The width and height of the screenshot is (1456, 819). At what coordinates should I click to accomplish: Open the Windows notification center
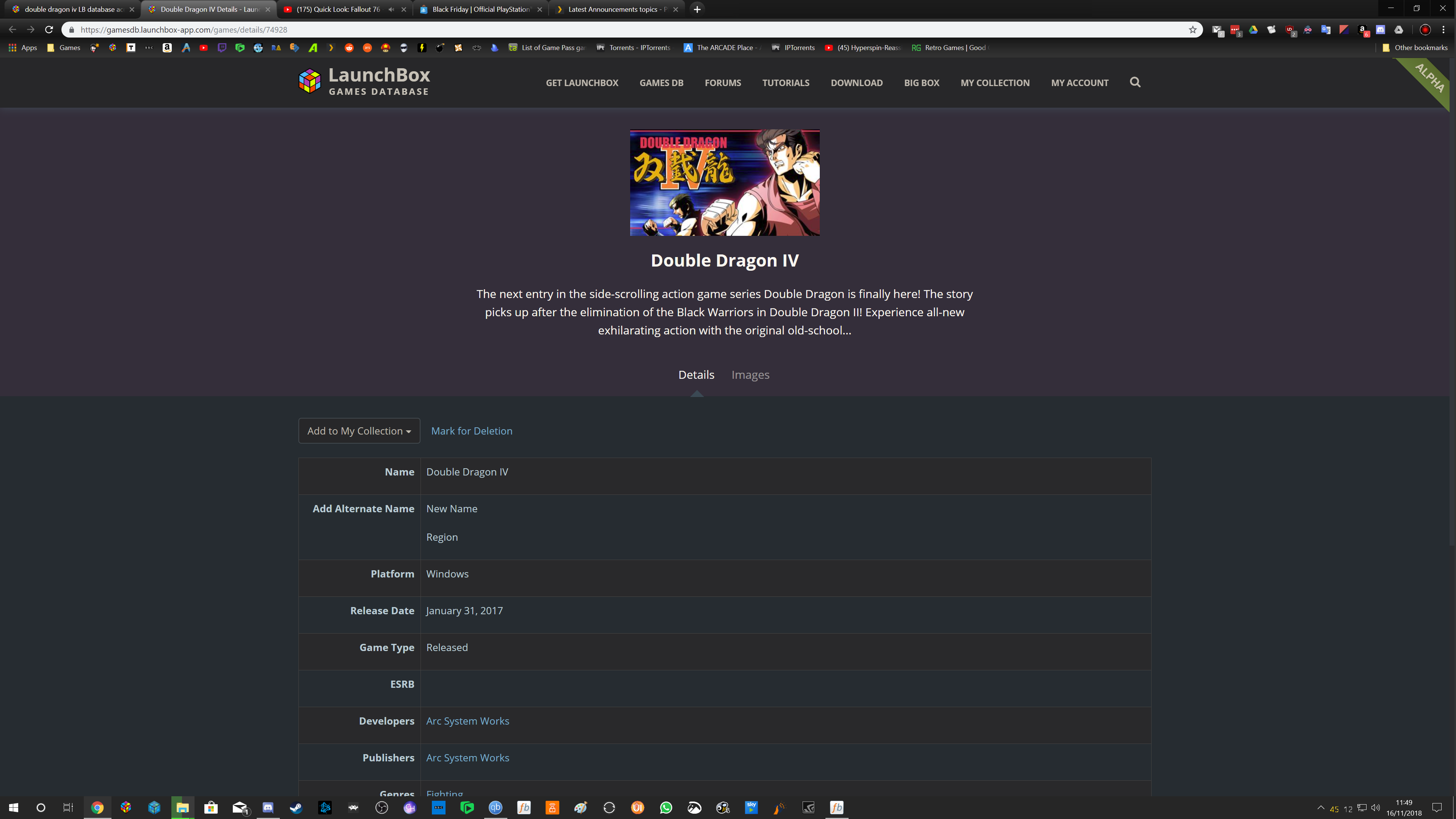pos(1437,808)
